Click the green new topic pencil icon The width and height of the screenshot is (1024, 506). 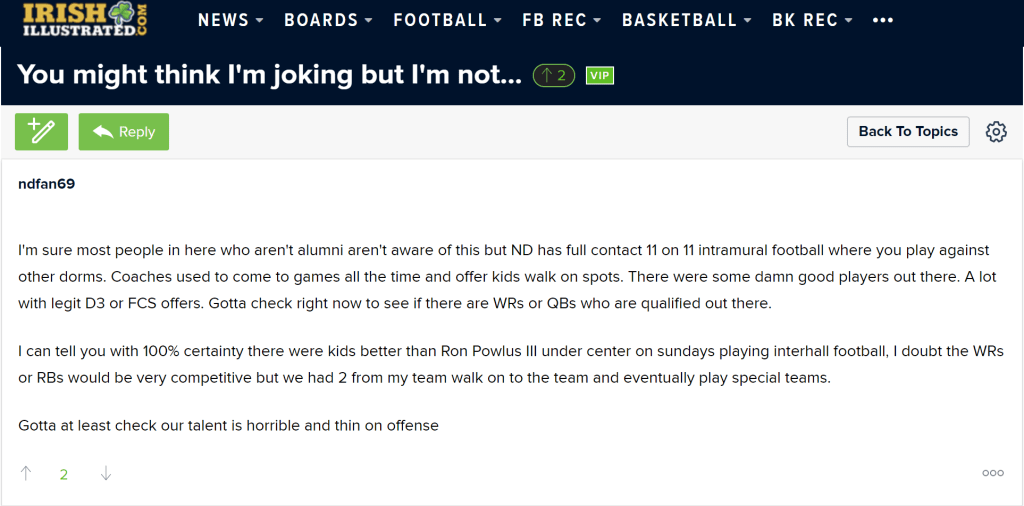(x=41, y=132)
